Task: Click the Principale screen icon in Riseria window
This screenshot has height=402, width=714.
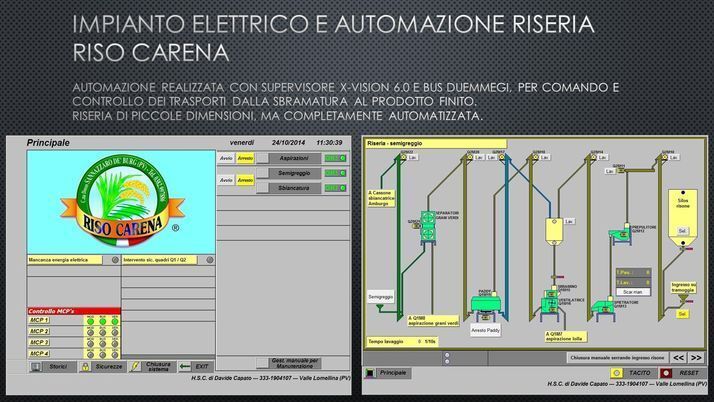Action: [370, 373]
